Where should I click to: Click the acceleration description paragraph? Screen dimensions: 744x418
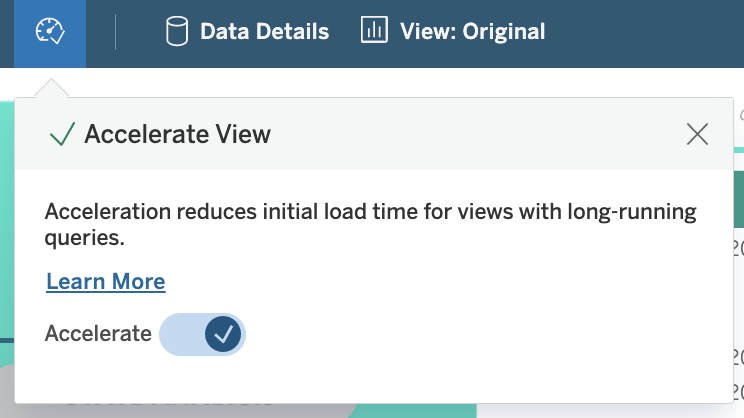pyautogui.click(x=370, y=225)
